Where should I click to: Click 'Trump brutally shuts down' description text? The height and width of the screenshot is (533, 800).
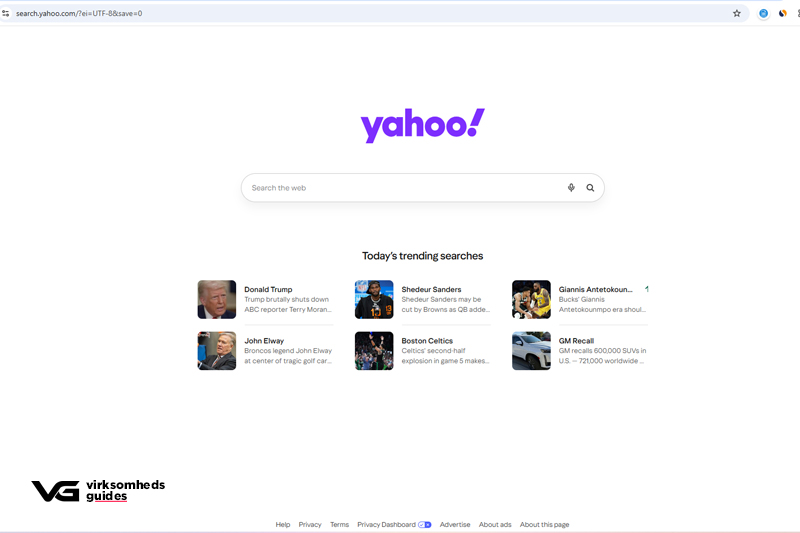click(286, 299)
